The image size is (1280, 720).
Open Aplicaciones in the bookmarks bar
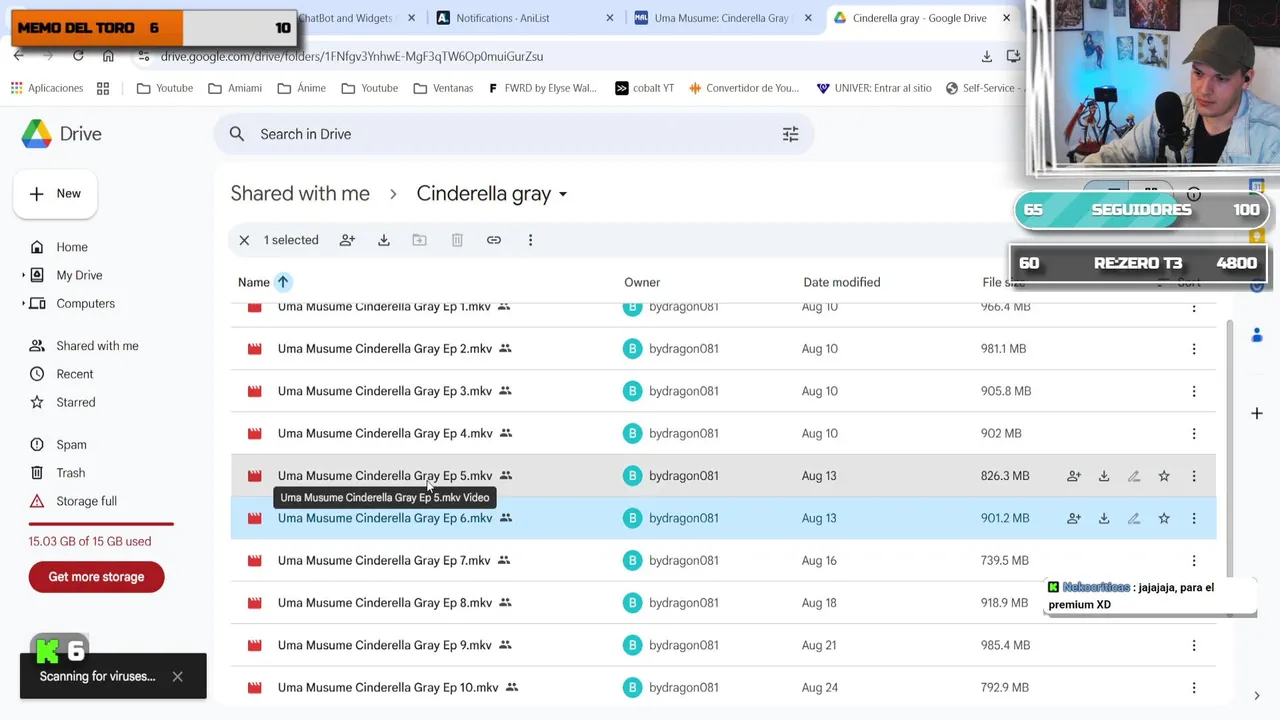click(x=47, y=88)
